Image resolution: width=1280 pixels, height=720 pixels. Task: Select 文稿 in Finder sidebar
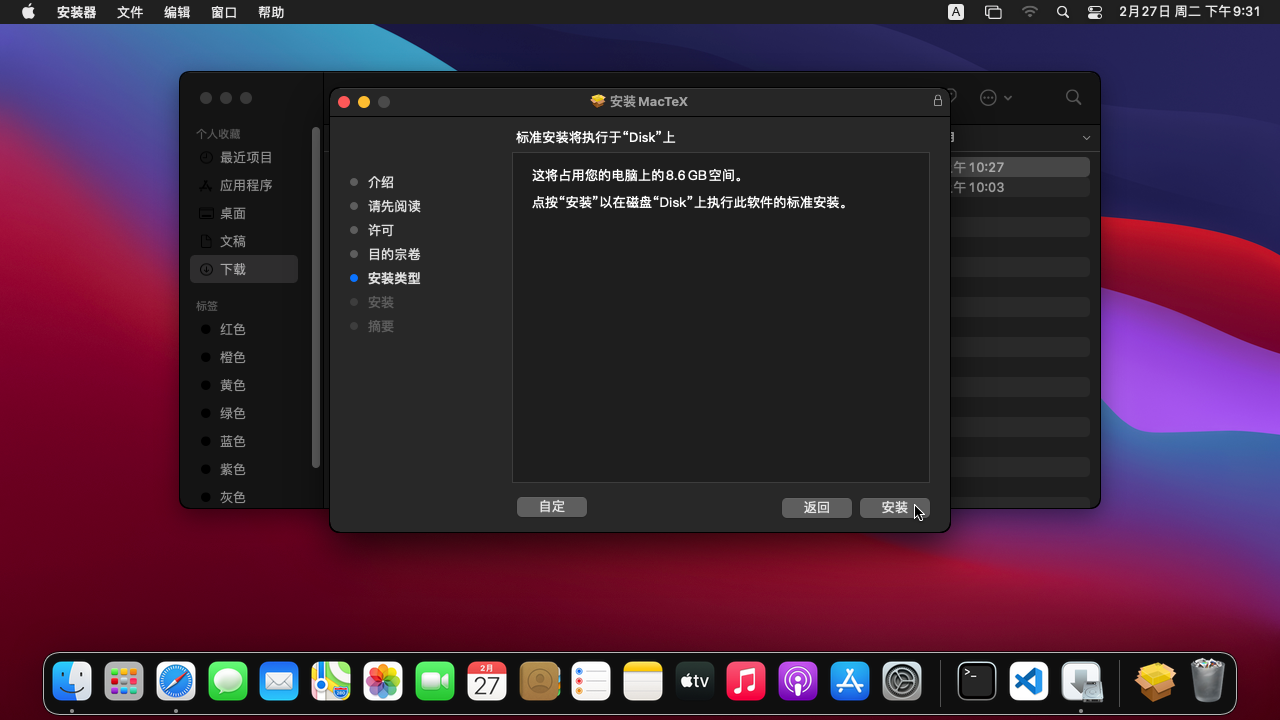tap(244, 241)
